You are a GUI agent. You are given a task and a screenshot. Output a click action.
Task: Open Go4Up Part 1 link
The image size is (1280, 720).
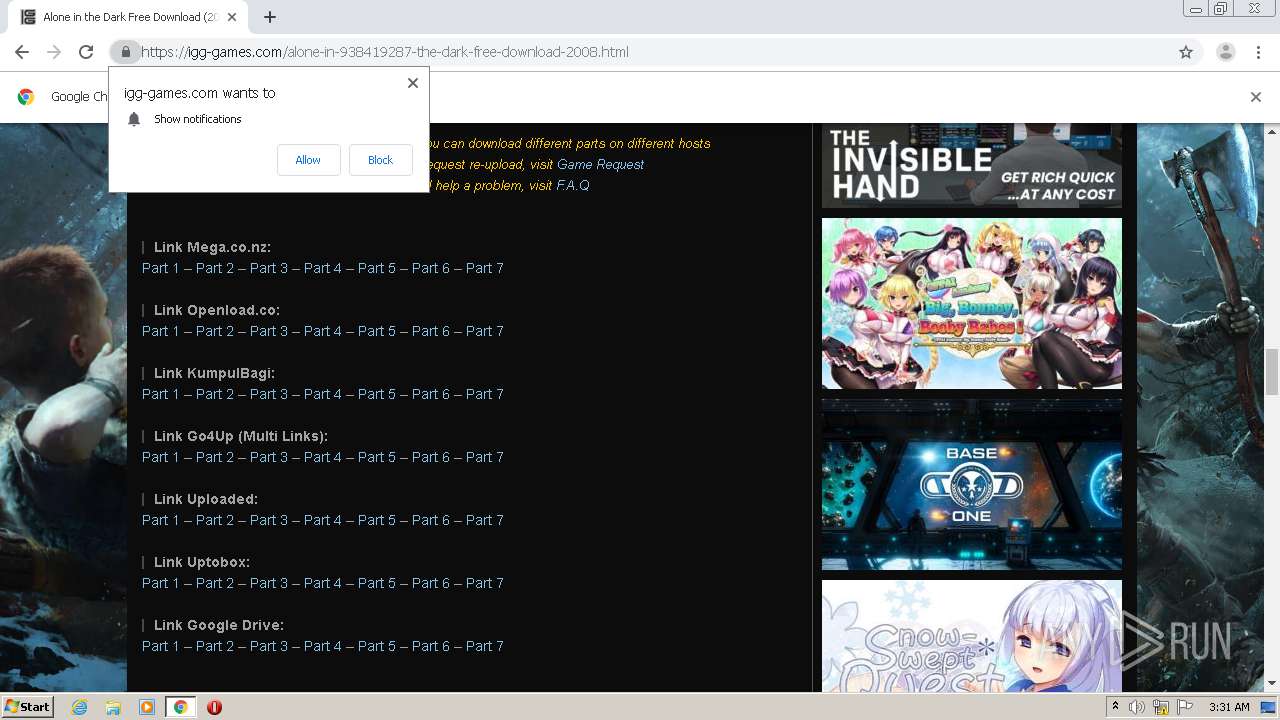click(161, 457)
